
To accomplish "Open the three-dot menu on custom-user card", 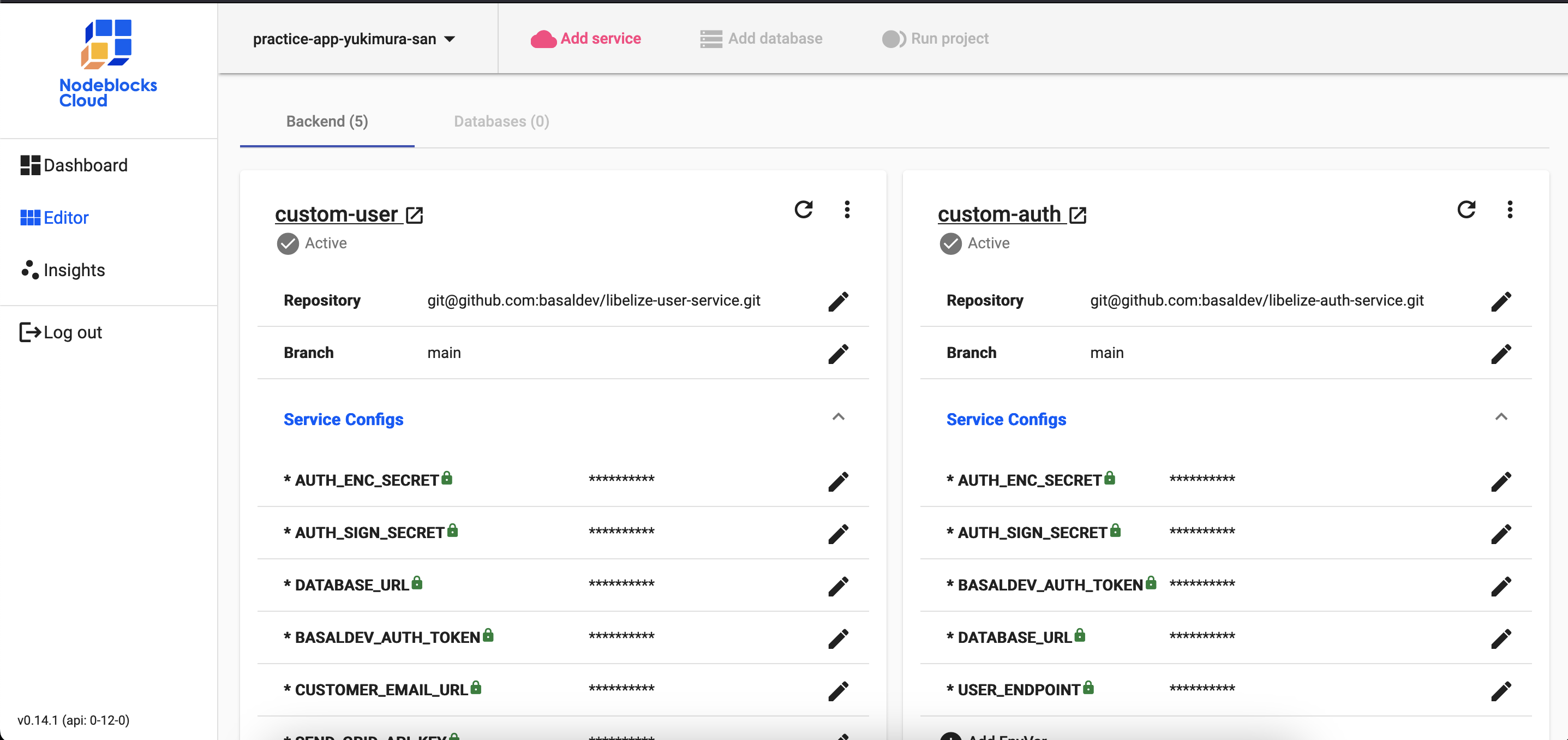I will 847,210.
